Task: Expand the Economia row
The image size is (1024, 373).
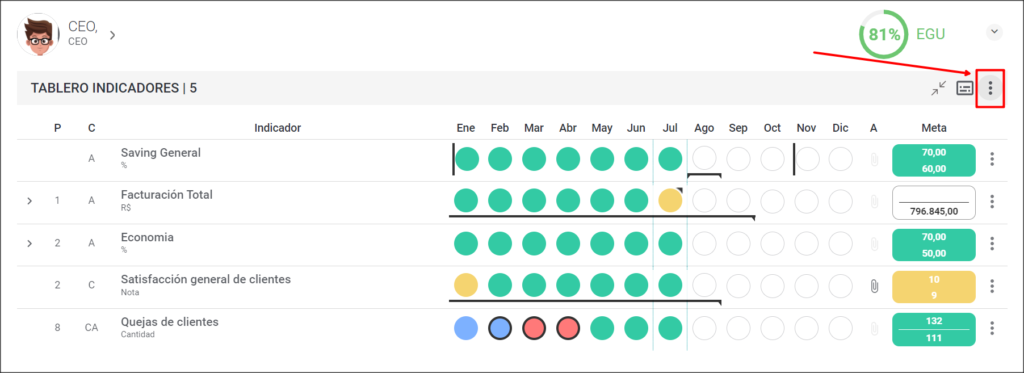Action: (29, 244)
